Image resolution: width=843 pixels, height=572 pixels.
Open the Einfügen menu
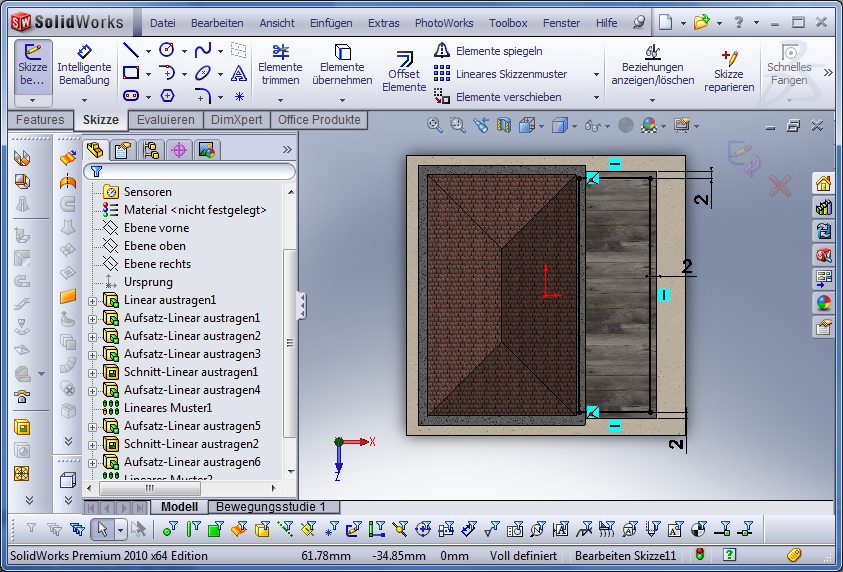tap(330, 23)
